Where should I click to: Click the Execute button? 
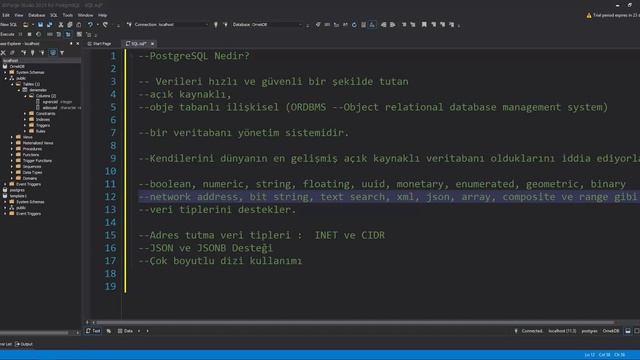7,35
